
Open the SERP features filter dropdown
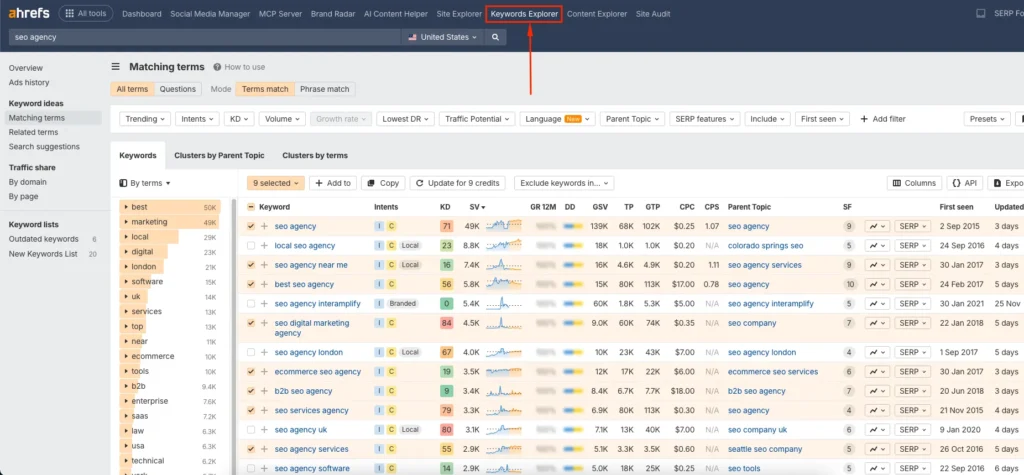click(x=705, y=119)
